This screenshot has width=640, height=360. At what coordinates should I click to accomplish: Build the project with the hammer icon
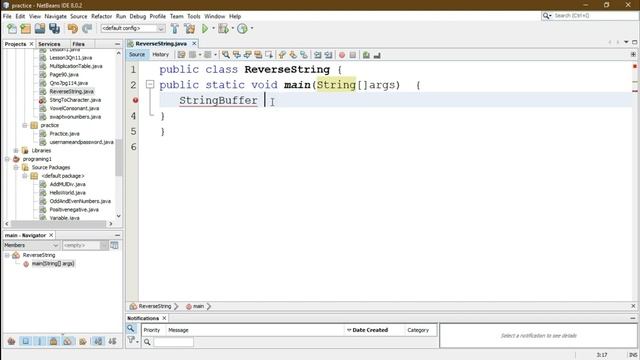(x=175, y=29)
